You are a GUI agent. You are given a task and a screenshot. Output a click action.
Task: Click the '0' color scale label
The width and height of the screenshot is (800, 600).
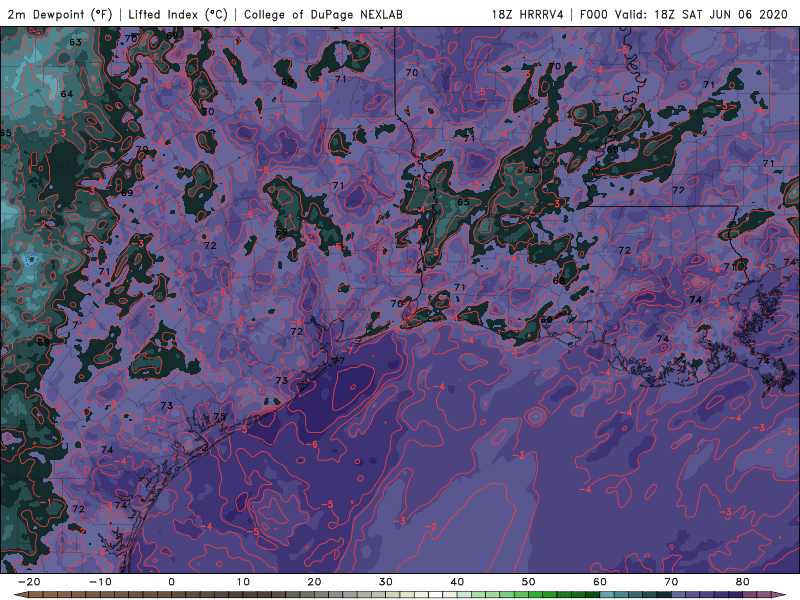click(x=171, y=582)
